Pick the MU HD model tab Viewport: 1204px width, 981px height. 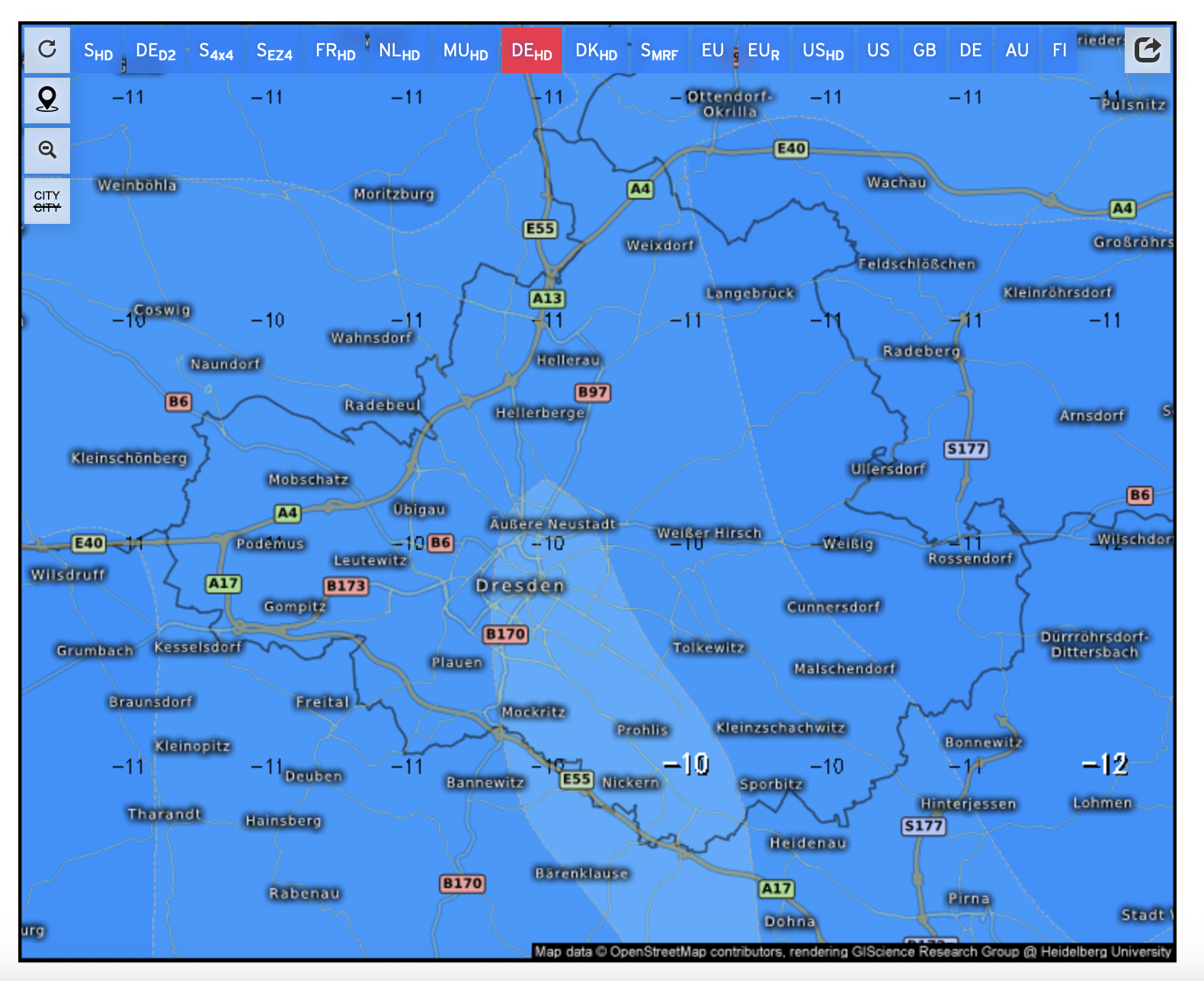(466, 51)
